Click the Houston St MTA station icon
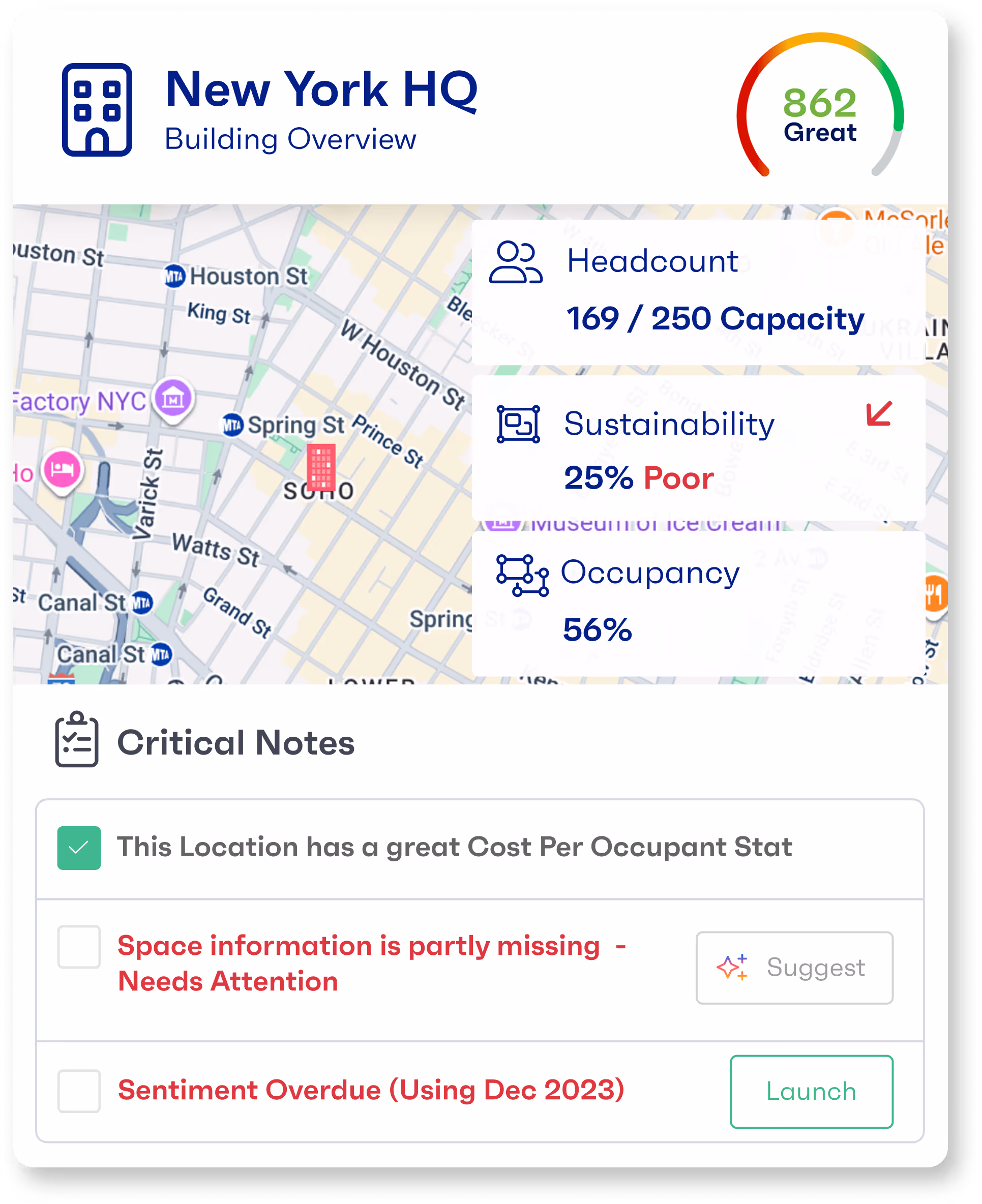The height and width of the screenshot is (1204, 982). coord(174,277)
